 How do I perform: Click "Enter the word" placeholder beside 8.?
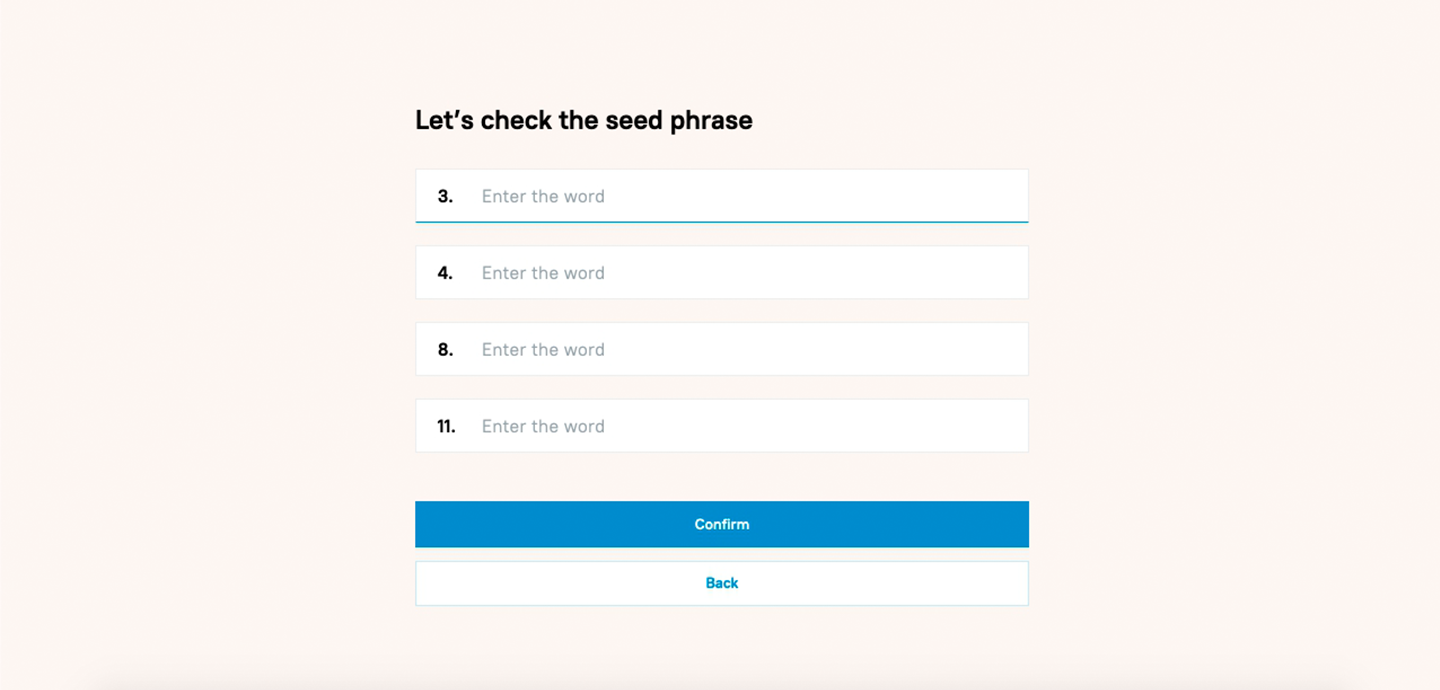[x=543, y=350]
